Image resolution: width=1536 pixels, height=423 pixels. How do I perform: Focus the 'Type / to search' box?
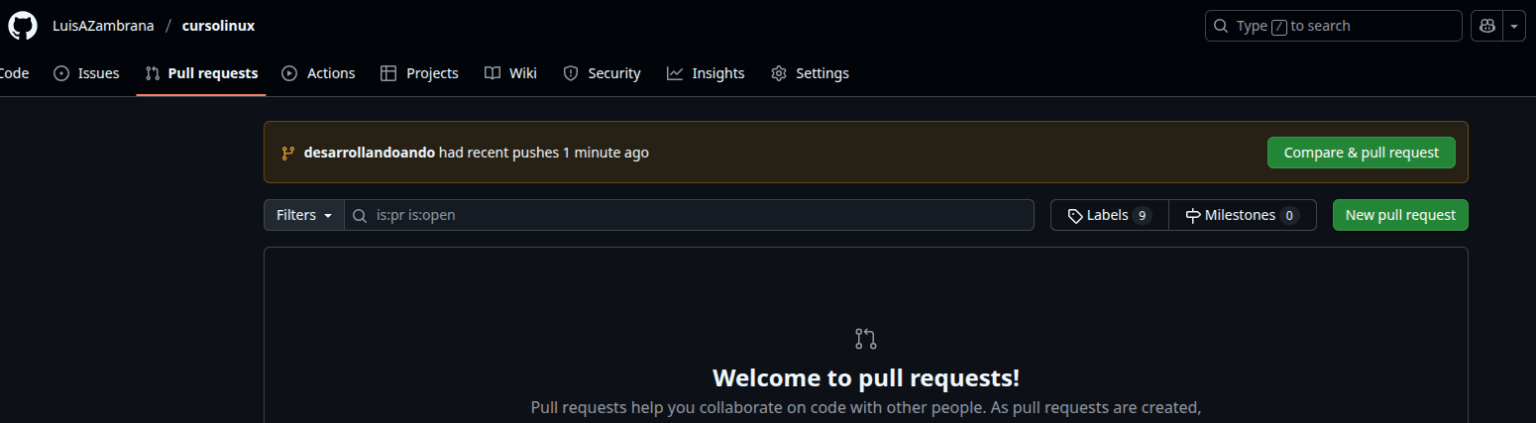click(x=1333, y=26)
